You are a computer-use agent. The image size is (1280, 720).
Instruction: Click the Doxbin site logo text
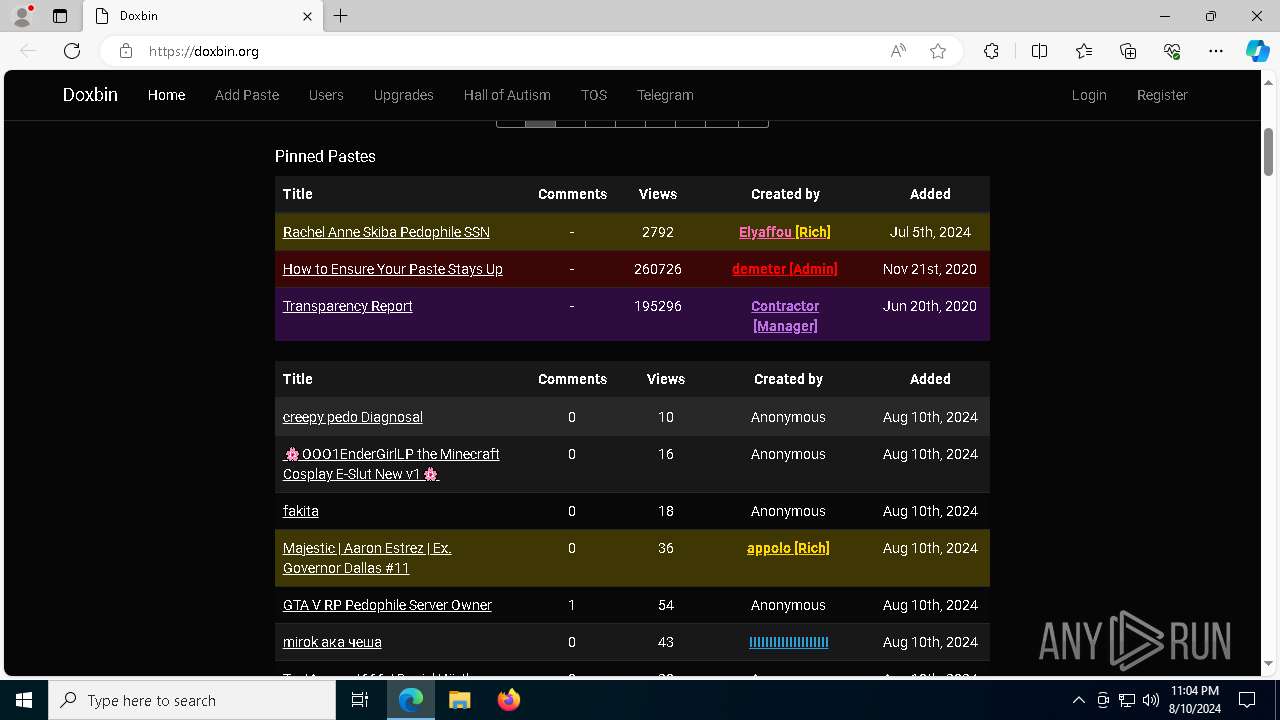[90, 95]
